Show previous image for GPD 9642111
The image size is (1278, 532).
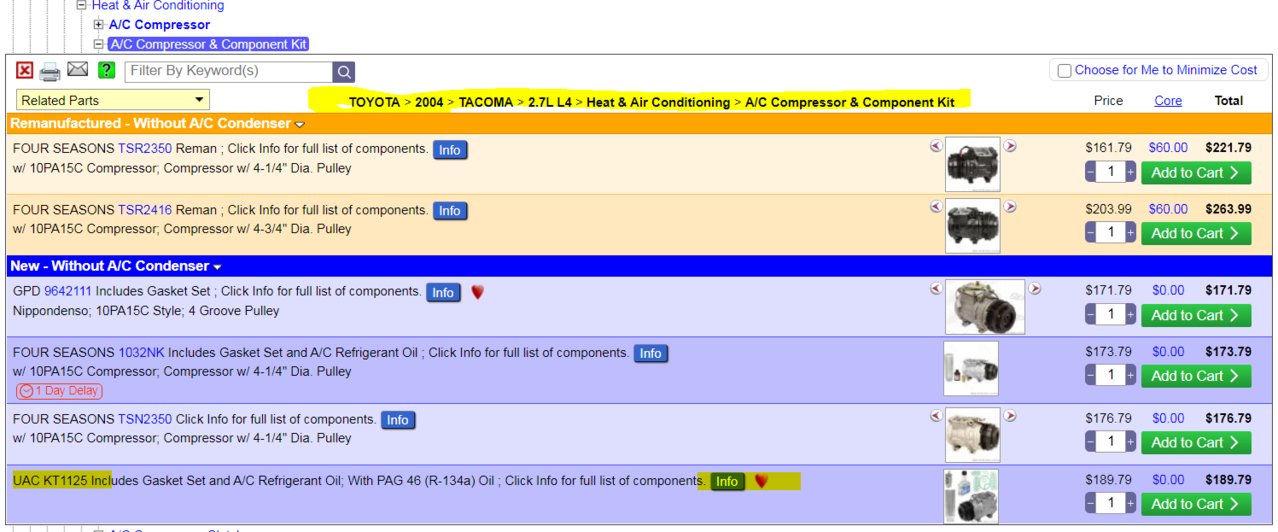point(936,289)
